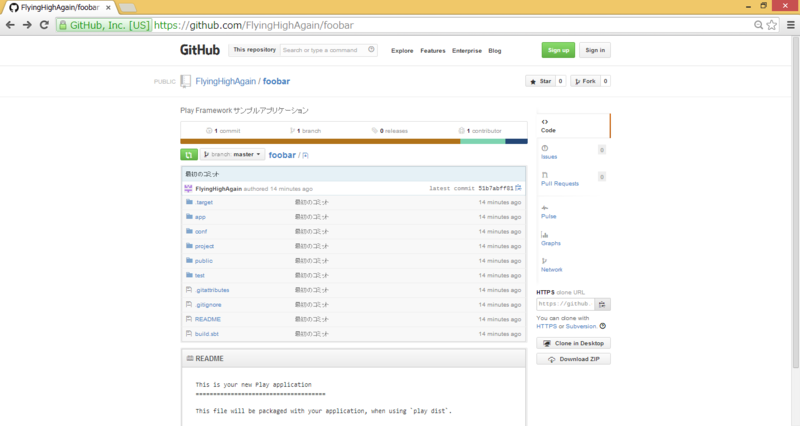Click the green compare and review button
Image resolution: width=800 pixels, height=426 pixels.
tap(189, 155)
